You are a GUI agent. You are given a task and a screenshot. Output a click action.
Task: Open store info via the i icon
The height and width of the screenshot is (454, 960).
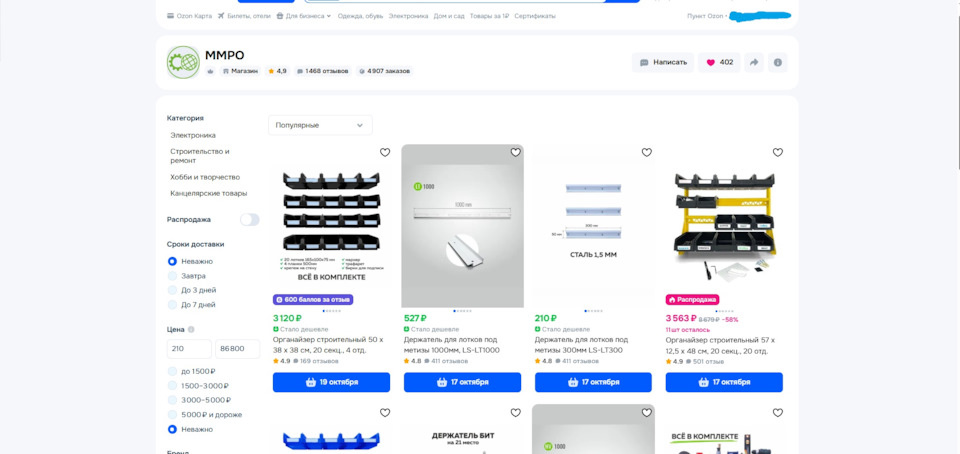coord(778,62)
